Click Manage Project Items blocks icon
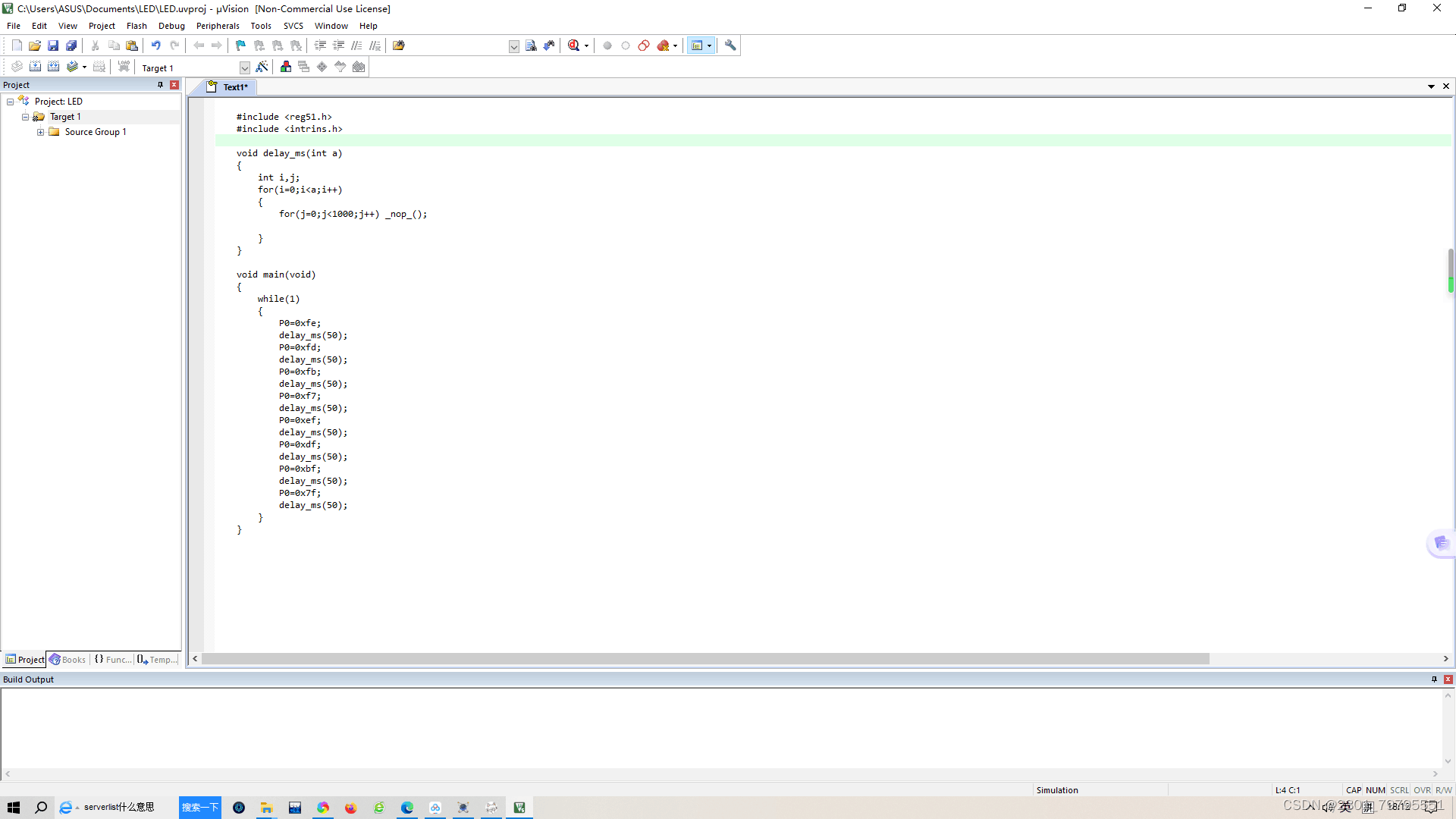Viewport: 1456px width, 819px height. (285, 67)
